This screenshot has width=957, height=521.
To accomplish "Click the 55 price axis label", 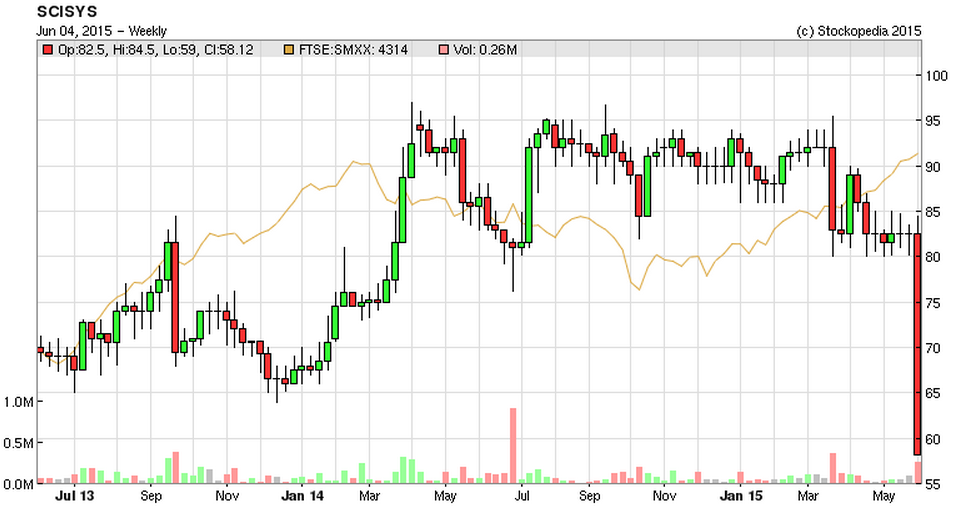I will pos(933,484).
